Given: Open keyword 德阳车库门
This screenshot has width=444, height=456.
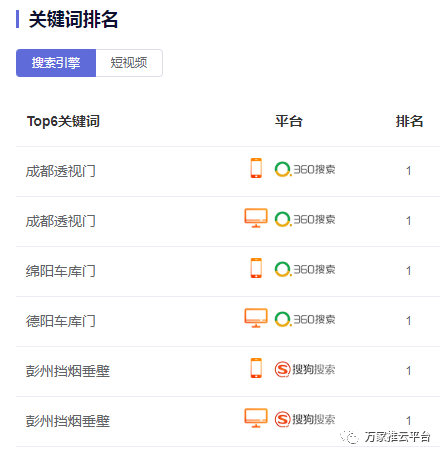Looking at the screenshot, I should click(x=61, y=321).
